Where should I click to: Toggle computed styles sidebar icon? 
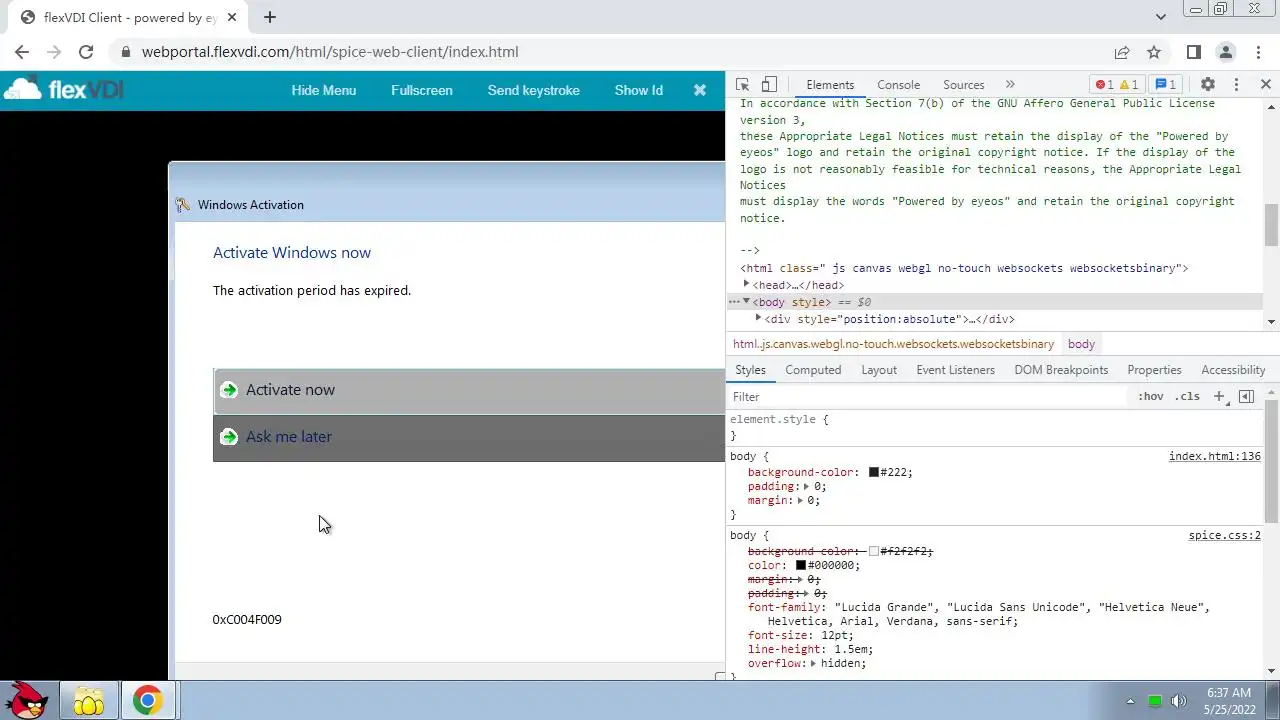[x=1246, y=397]
